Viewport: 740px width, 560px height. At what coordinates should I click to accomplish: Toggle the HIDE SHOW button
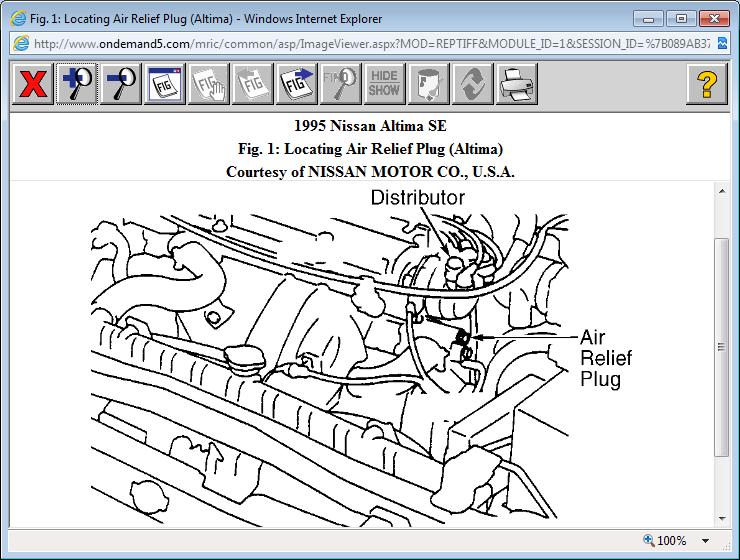tap(384, 84)
